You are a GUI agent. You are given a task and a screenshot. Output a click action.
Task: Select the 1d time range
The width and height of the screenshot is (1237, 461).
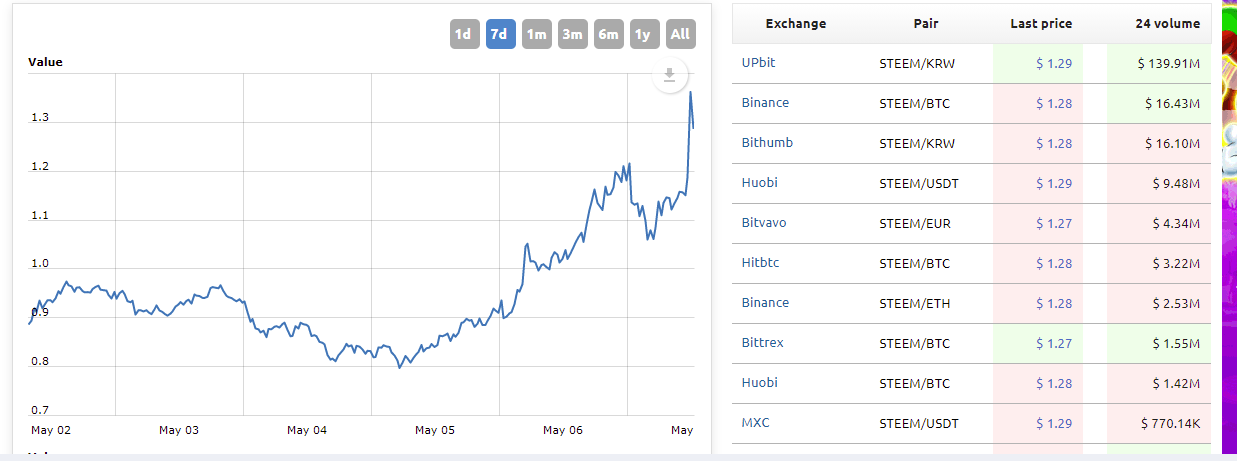pyautogui.click(x=463, y=34)
